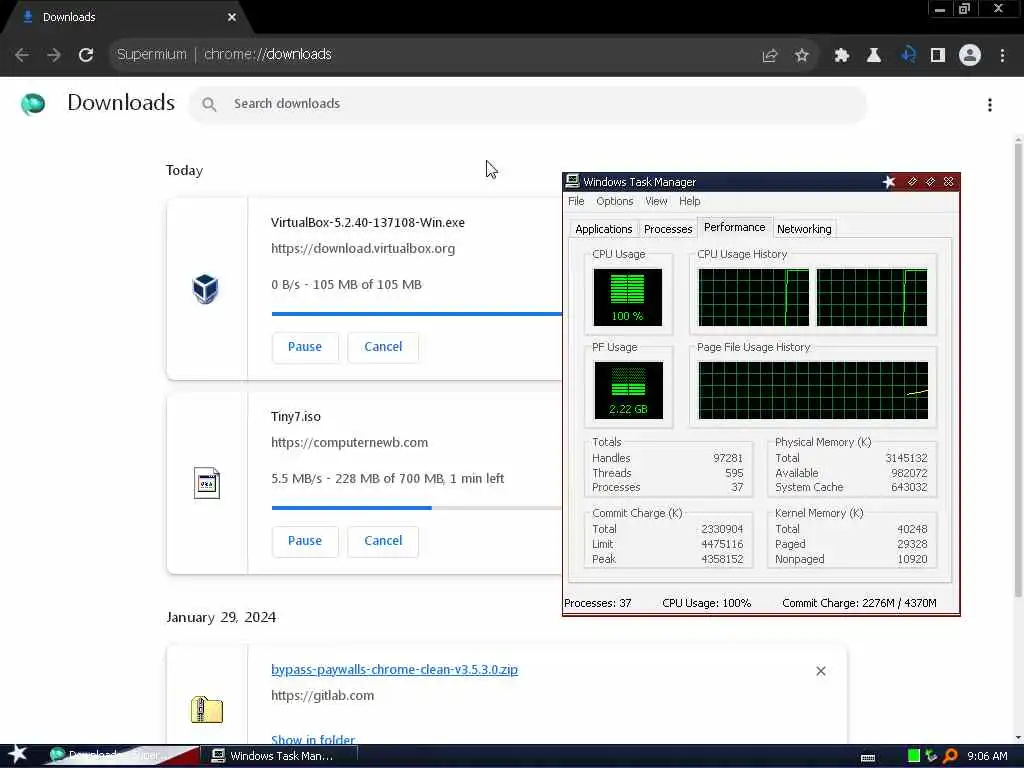Viewport: 1024px width, 768px height.
Task: Switch to the Windows Task Manager taskbar button
Action: pyautogui.click(x=280, y=756)
